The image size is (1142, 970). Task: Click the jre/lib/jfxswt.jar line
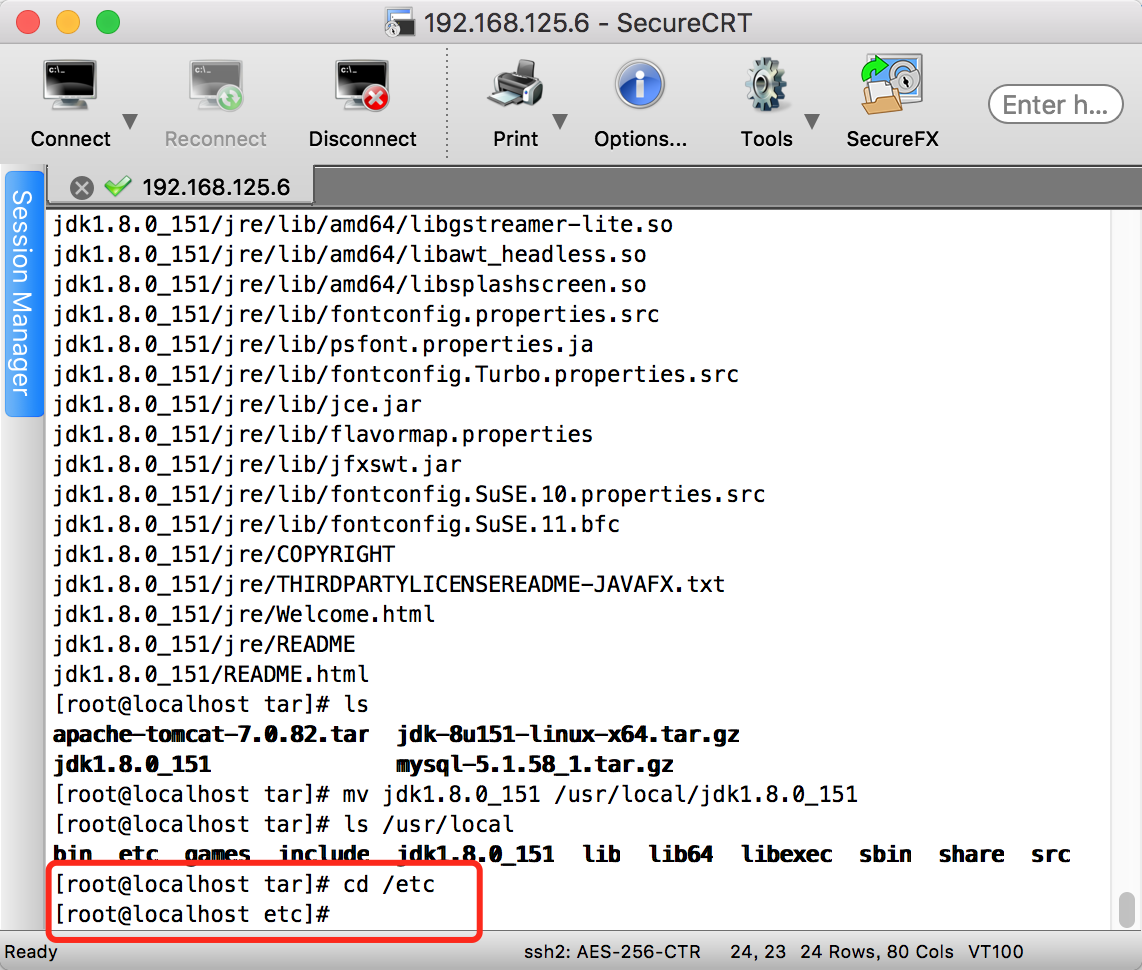(257, 465)
